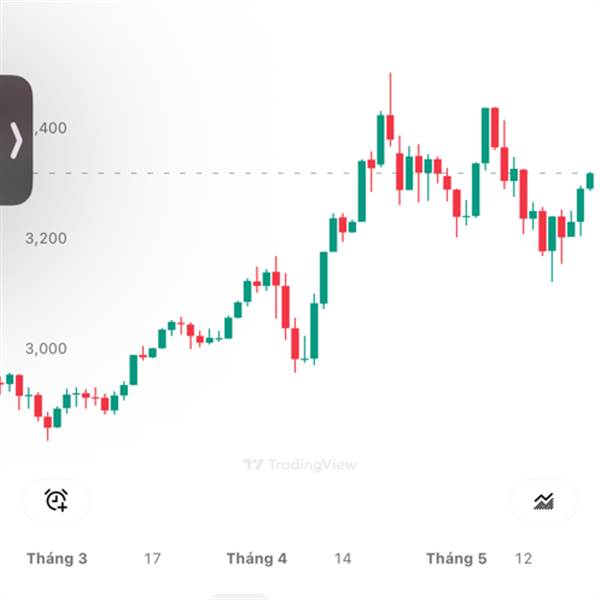The height and width of the screenshot is (600, 600).
Task: Select the large green candle in early May
Action: point(485,136)
